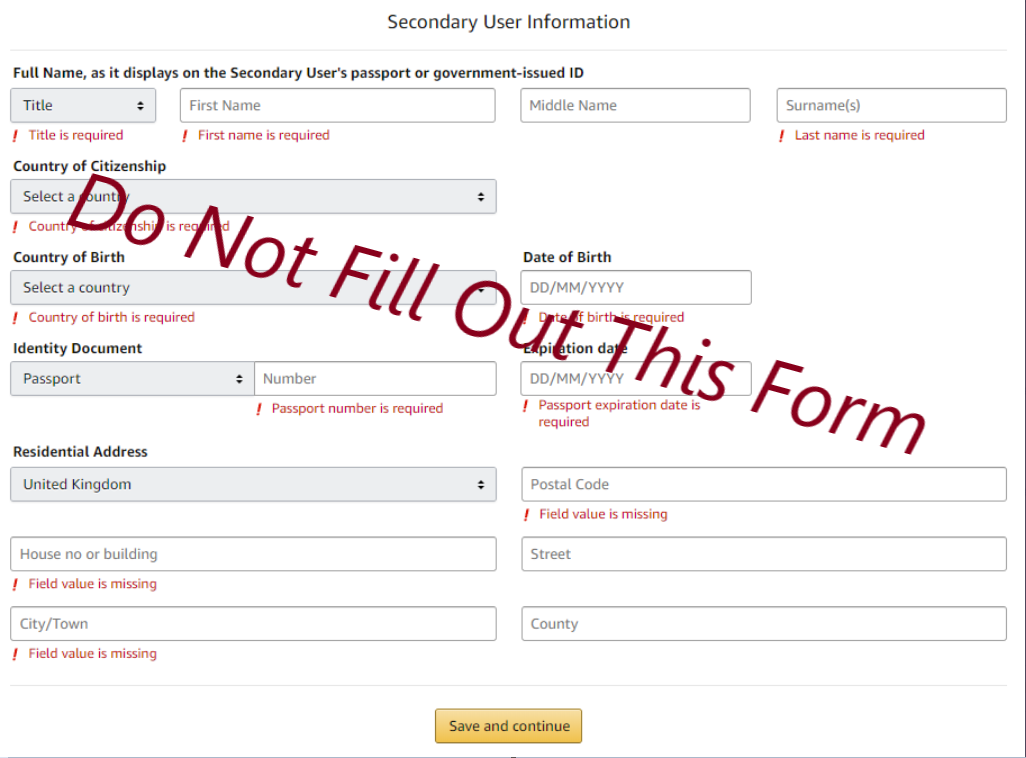This screenshot has width=1026, height=758.
Task: Click the Street input field
Action: click(763, 554)
